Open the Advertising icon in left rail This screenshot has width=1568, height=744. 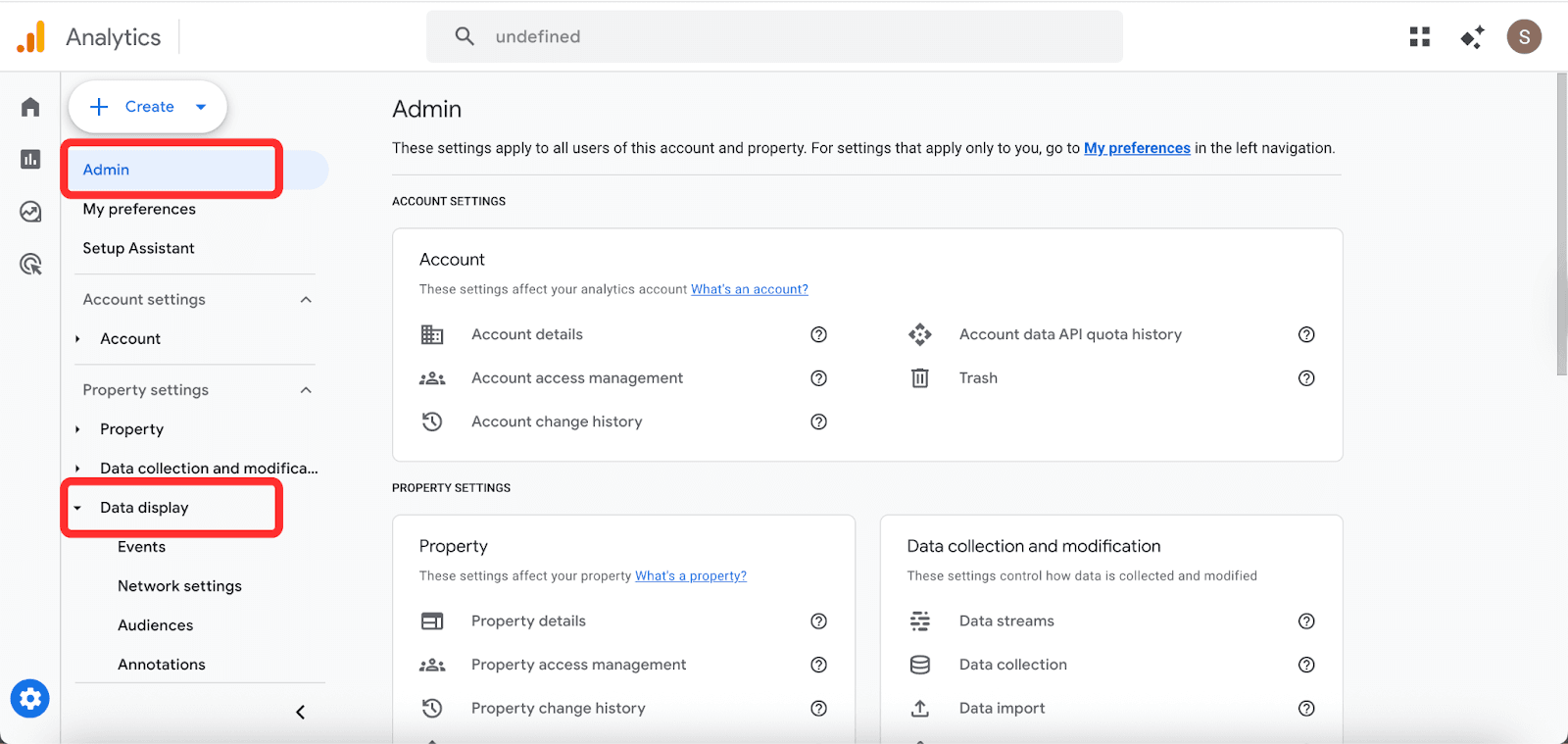30,264
